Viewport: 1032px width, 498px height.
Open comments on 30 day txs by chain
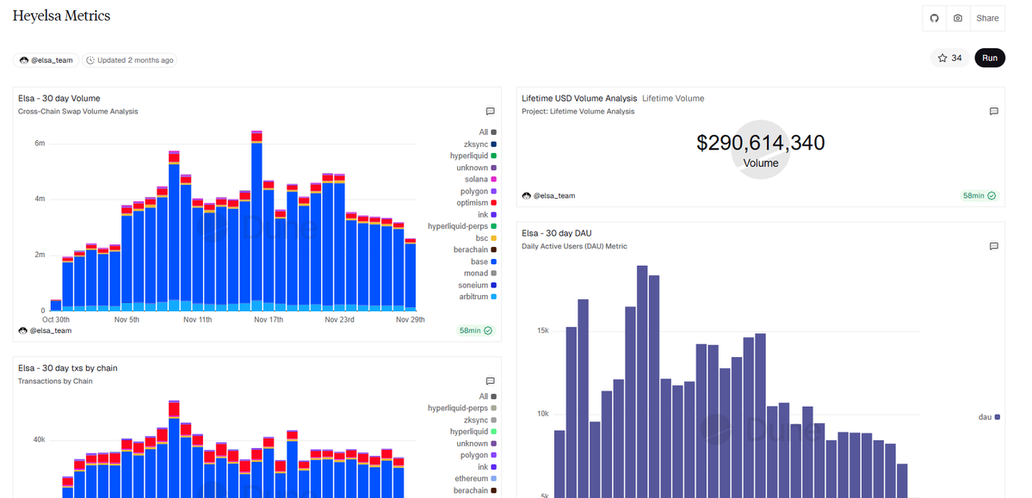490,381
